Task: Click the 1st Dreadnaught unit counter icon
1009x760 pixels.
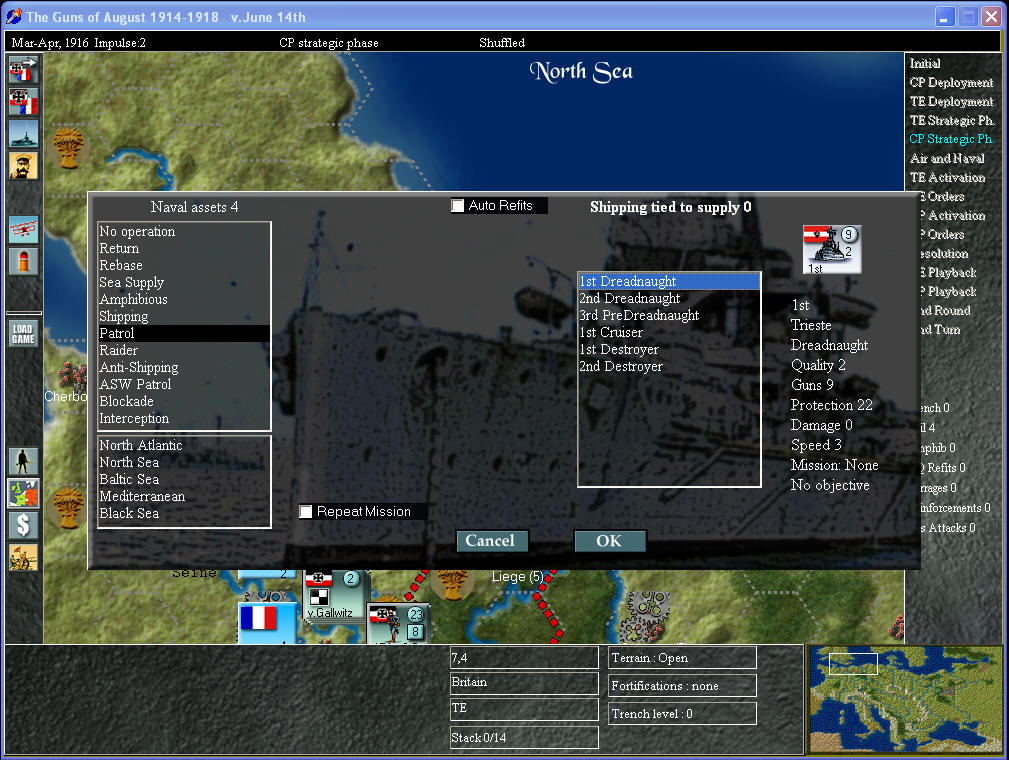Action: pyautogui.click(x=831, y=249)
